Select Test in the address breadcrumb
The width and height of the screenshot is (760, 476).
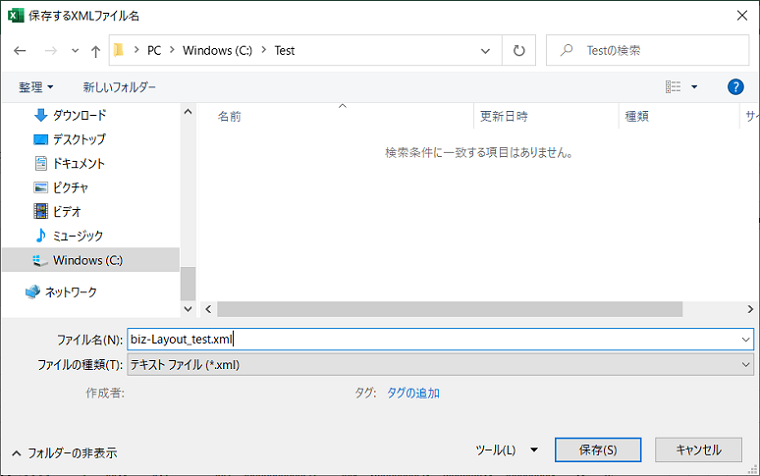coord(285,50)
